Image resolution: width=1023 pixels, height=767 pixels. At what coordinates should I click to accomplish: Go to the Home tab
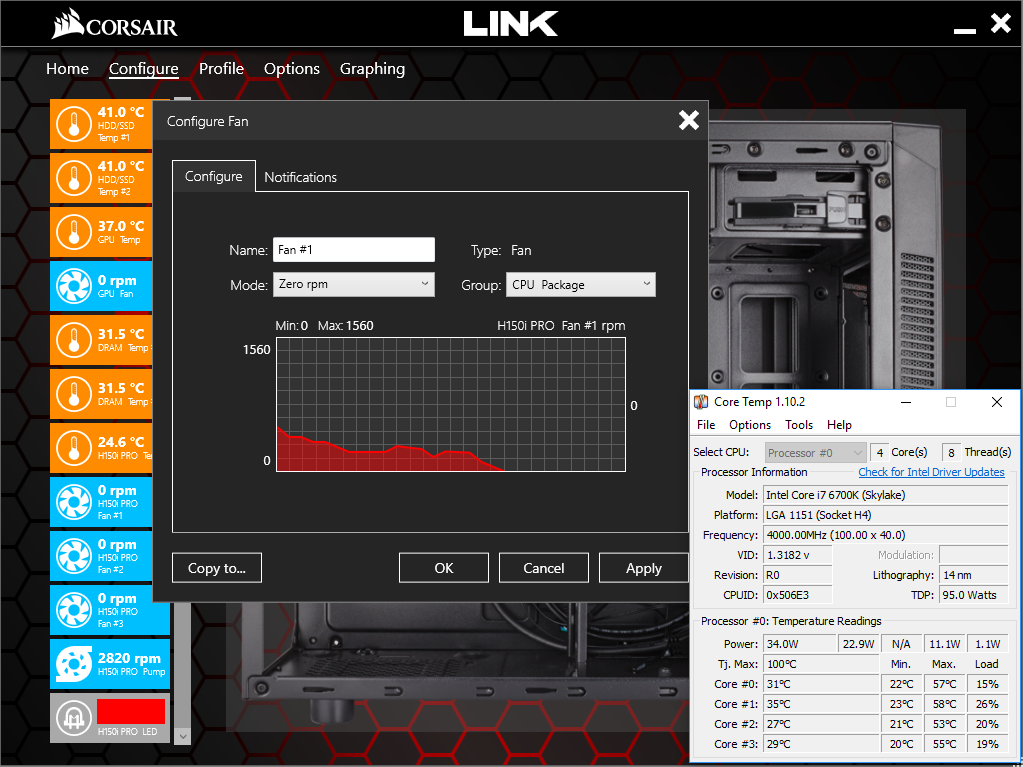[x=67, y=68]
